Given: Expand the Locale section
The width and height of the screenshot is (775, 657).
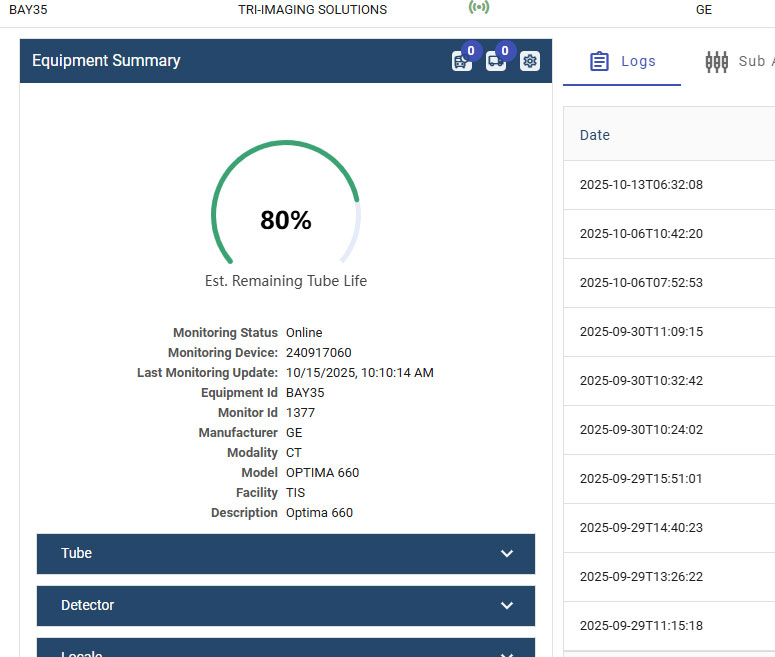Looking at the screenshot, I should pyautogui.click(x=285, y=650).
